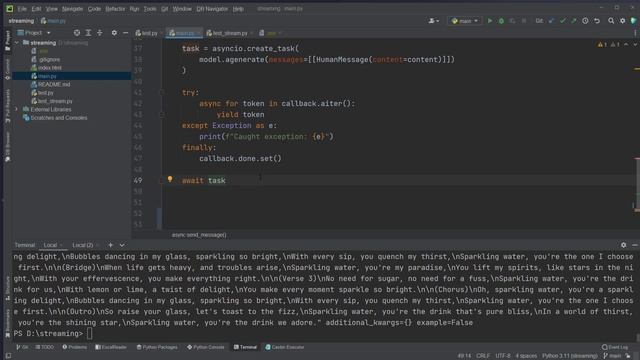Open the Tools menu

tap(150, 9)
